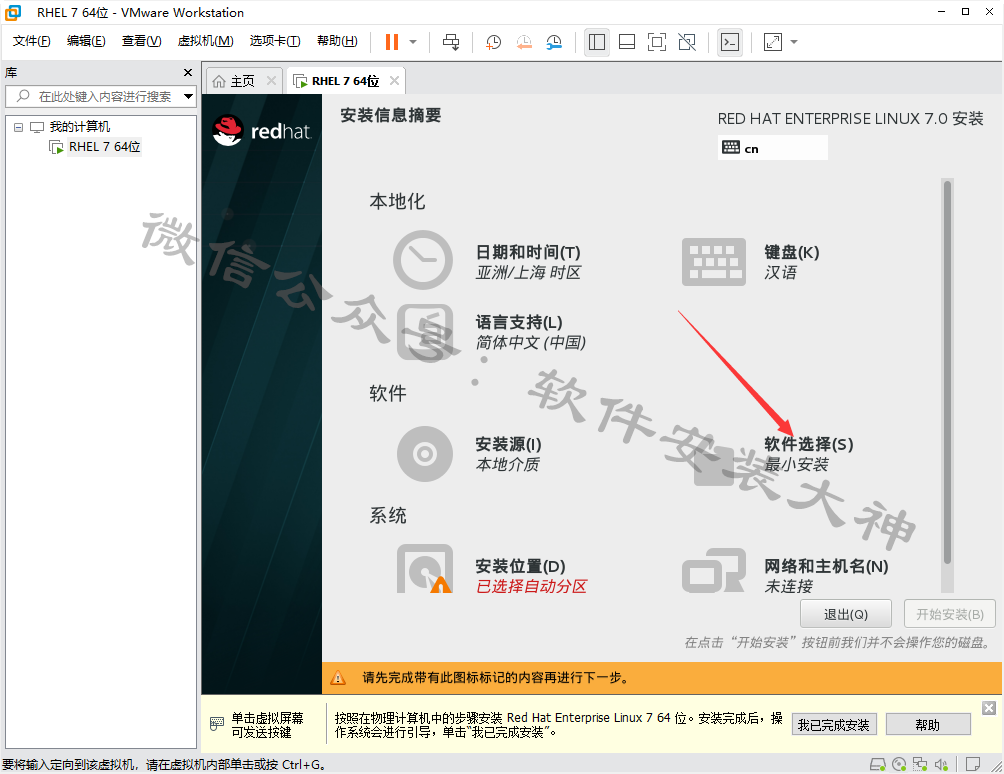Send Ctrl+Alt+Del to the virtual machine
The width and height of the screenshot is (1004, 774).
451,42
